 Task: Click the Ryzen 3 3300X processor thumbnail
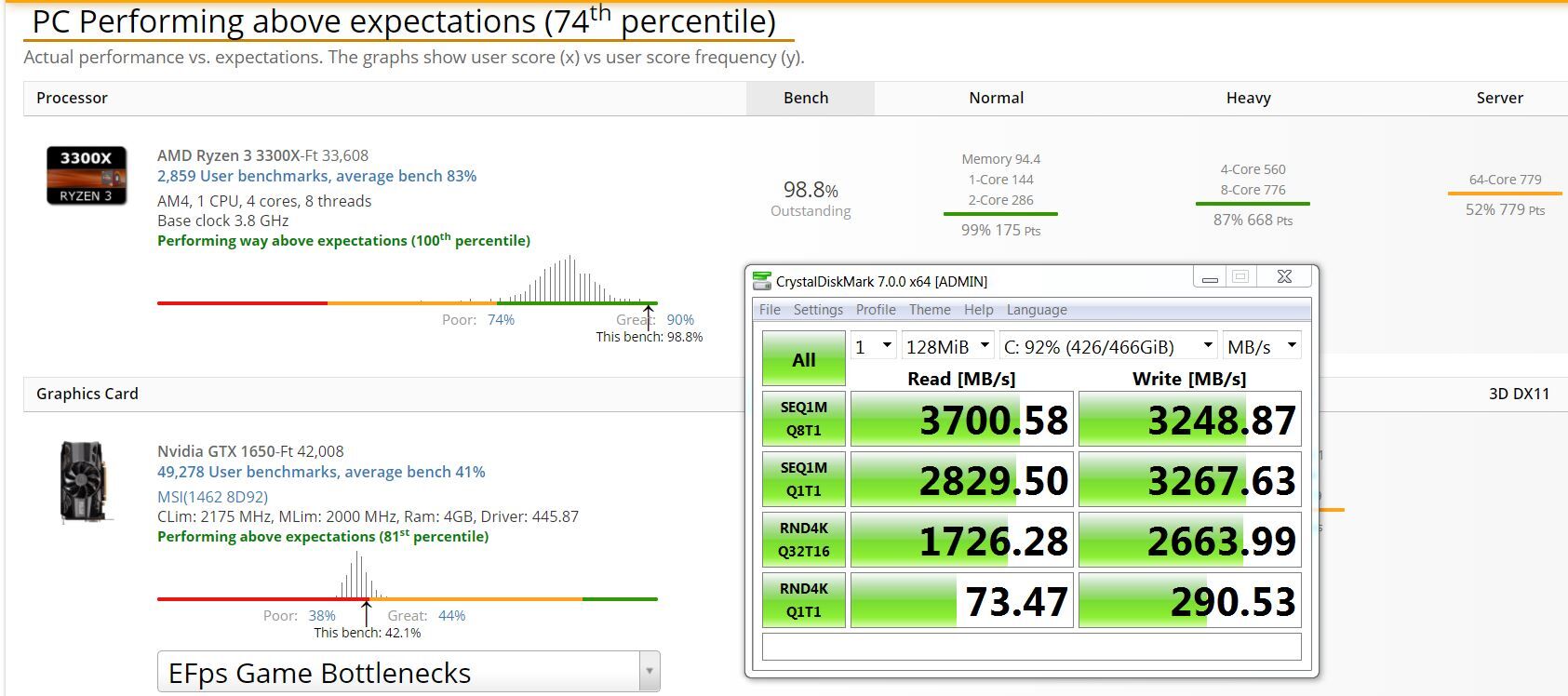click(x=87, y=176)
